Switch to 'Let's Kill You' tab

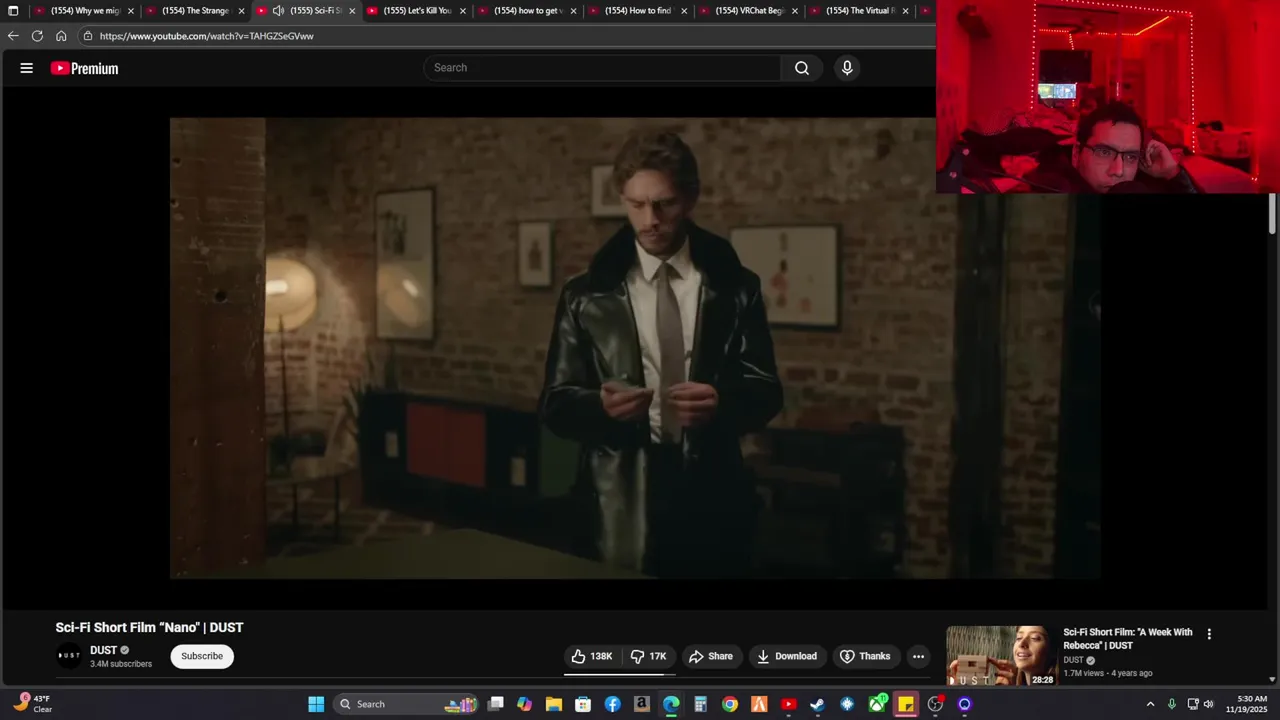[417, 11]
